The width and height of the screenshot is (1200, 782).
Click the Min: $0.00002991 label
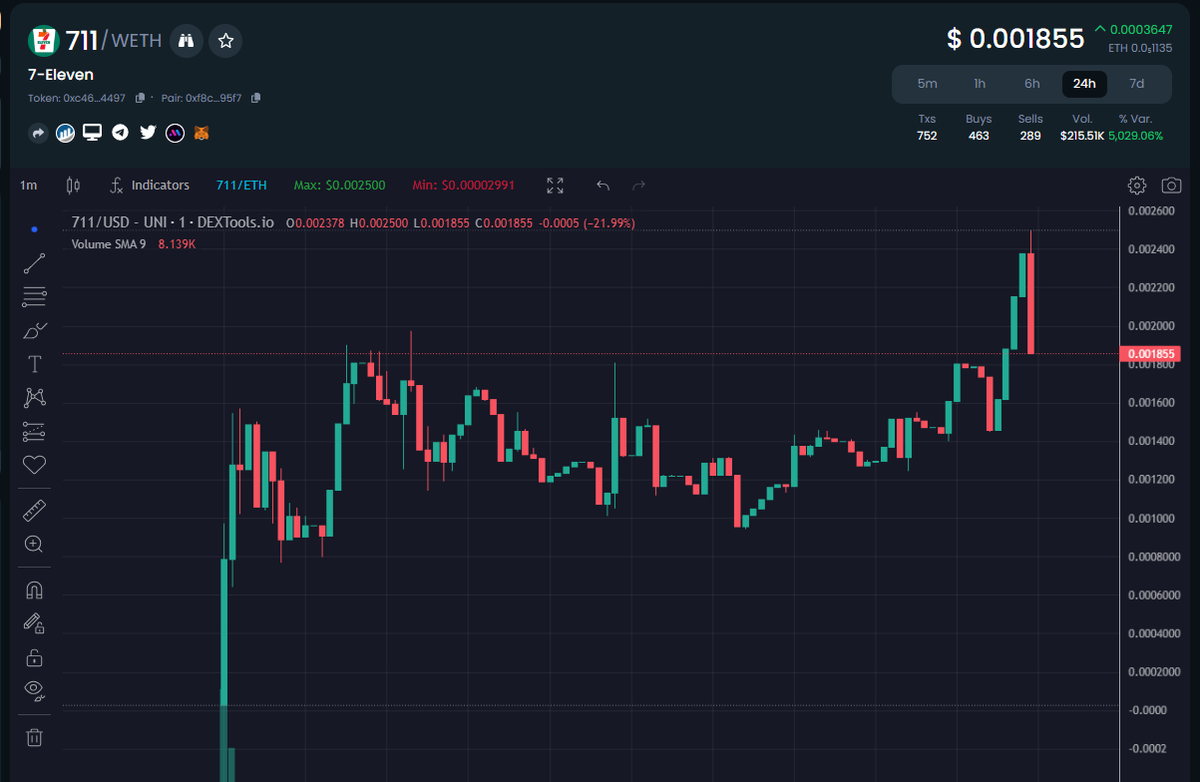point(464,185)
